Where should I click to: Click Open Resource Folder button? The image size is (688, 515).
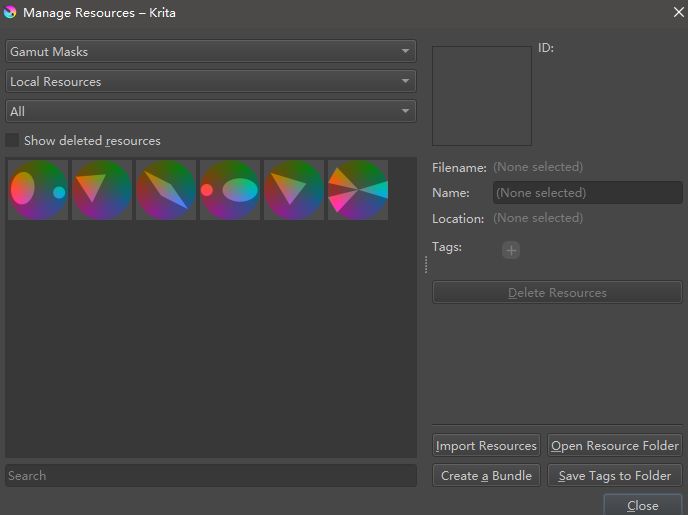click(615, 446)
